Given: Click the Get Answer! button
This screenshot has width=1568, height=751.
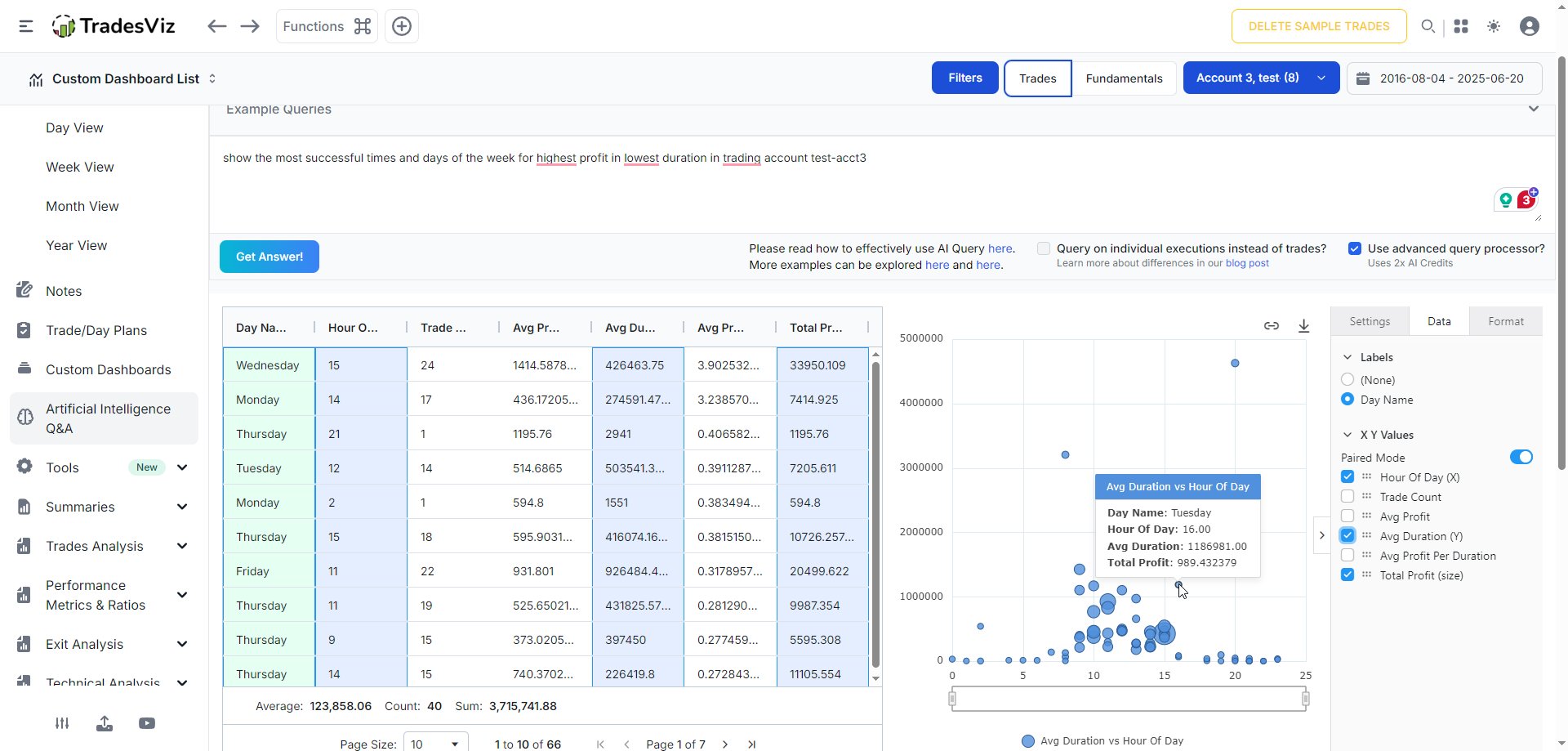Looking at the screenshot, I should tap(269, 257).
